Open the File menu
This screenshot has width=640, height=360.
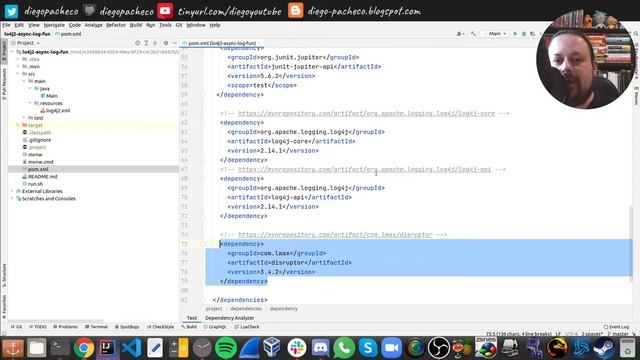tap(6, 25)
